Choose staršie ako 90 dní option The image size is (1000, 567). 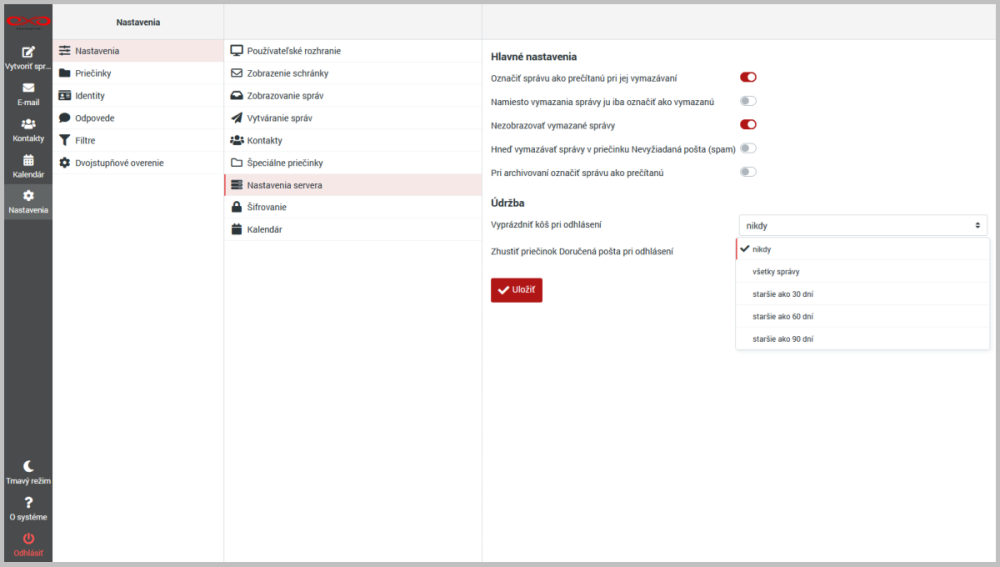863,339
